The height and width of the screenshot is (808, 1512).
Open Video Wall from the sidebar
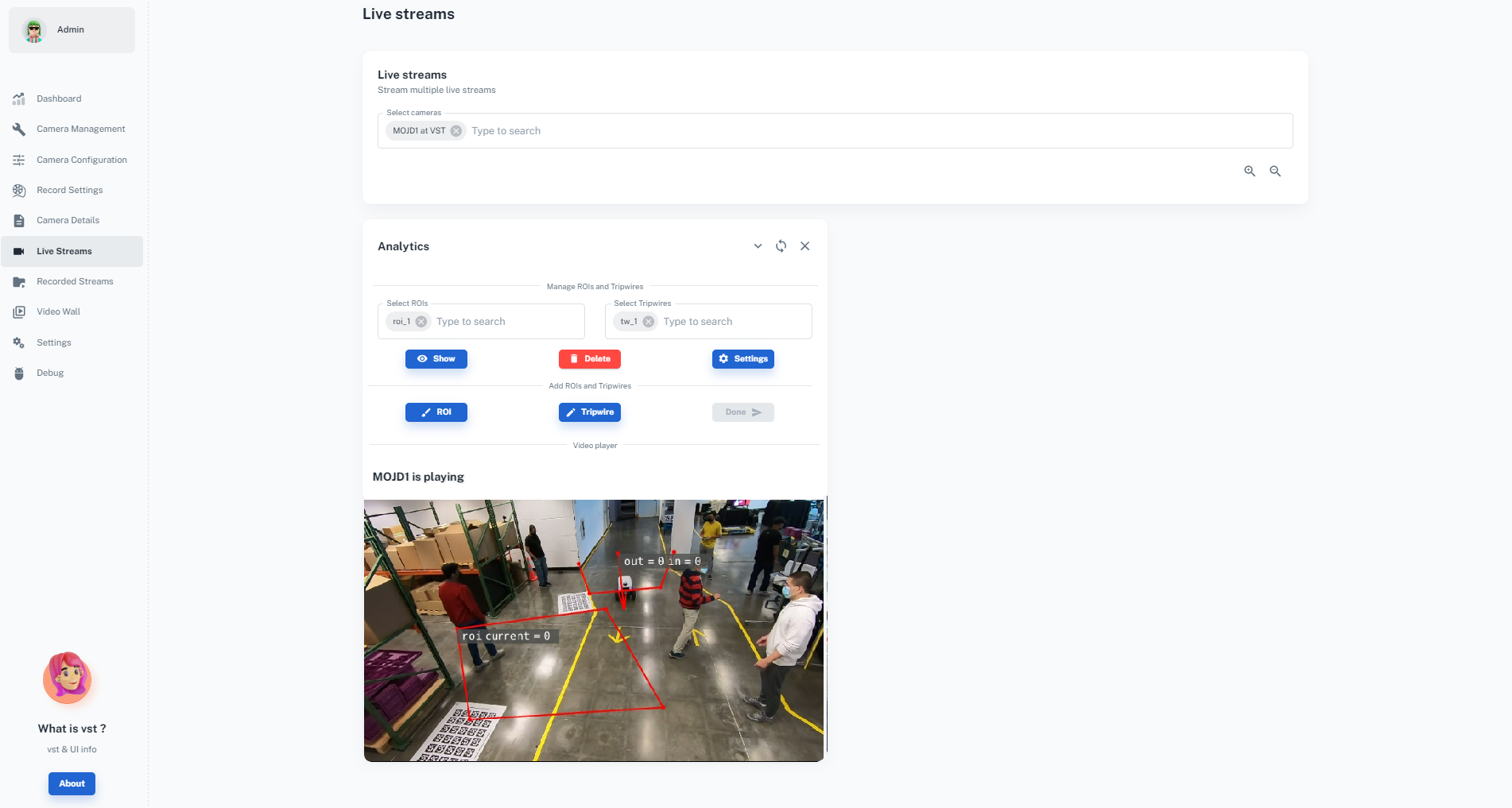pos(58,311)
